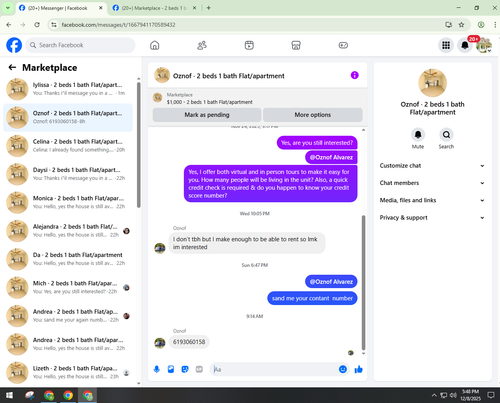Bookmark this page with the star
Viewport: 500px width, 403px height.
coord(461,25)
